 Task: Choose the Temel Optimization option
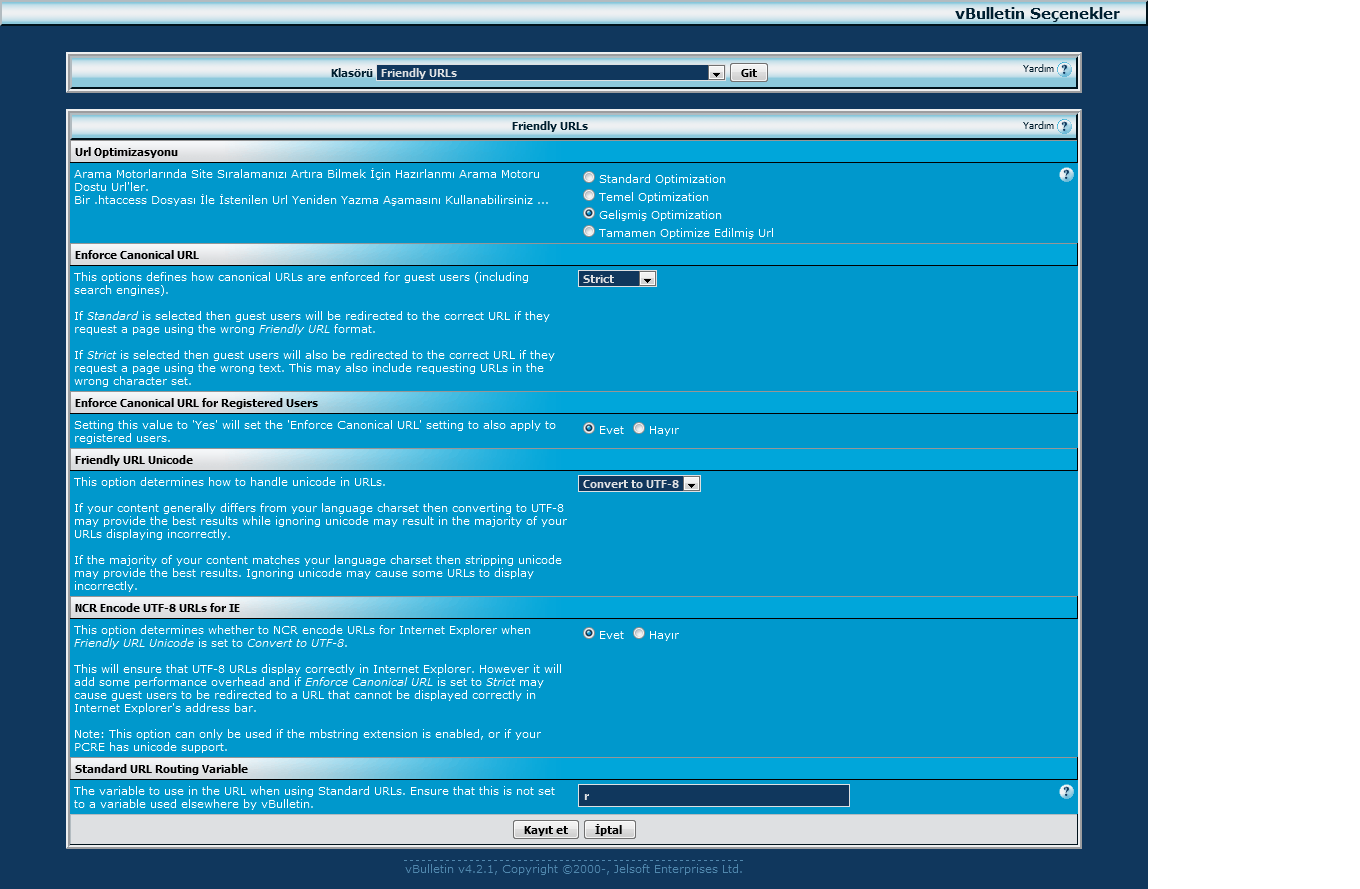point(589,195)
